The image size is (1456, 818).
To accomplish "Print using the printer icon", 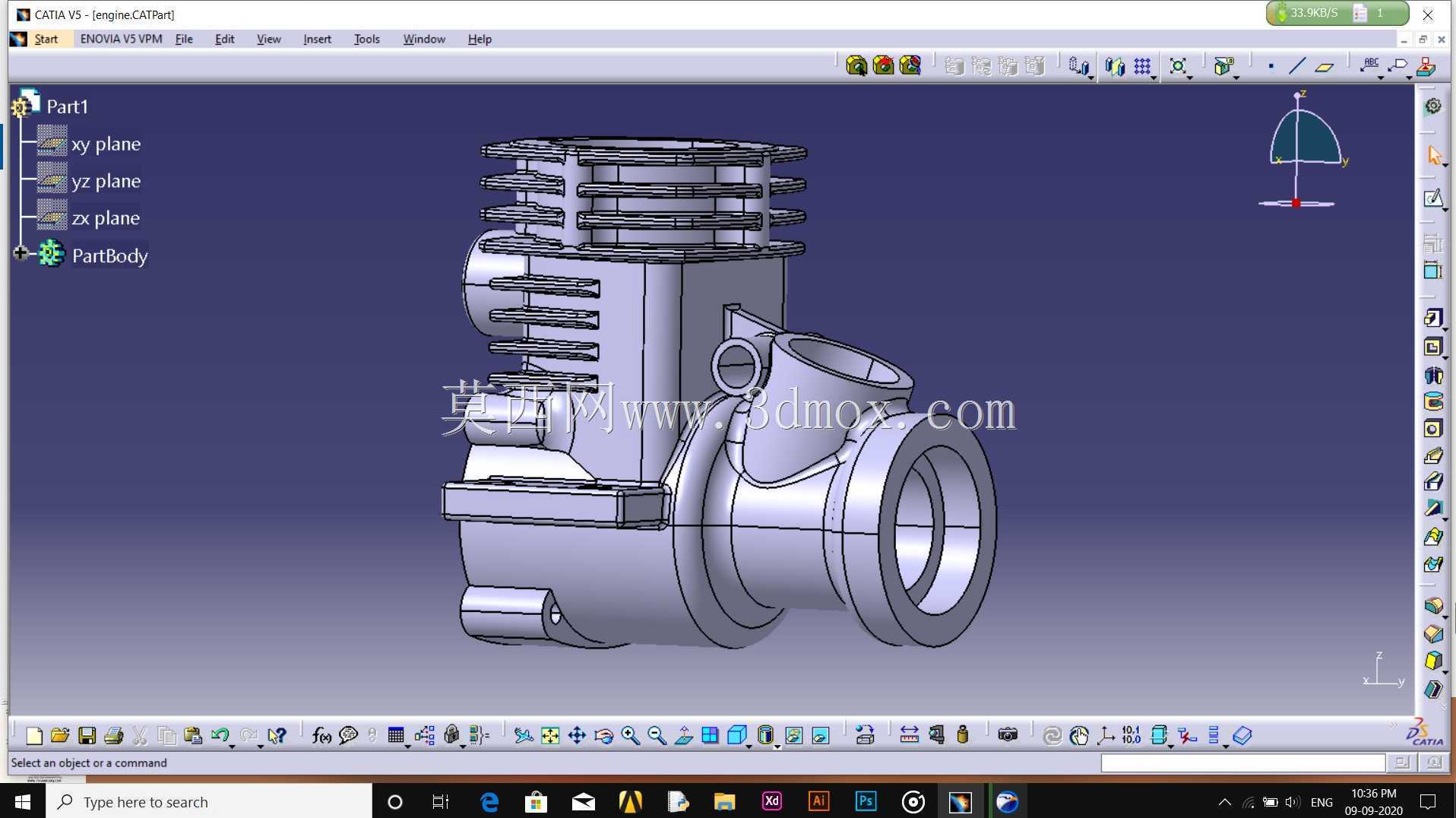I will (x=113, y=735).
